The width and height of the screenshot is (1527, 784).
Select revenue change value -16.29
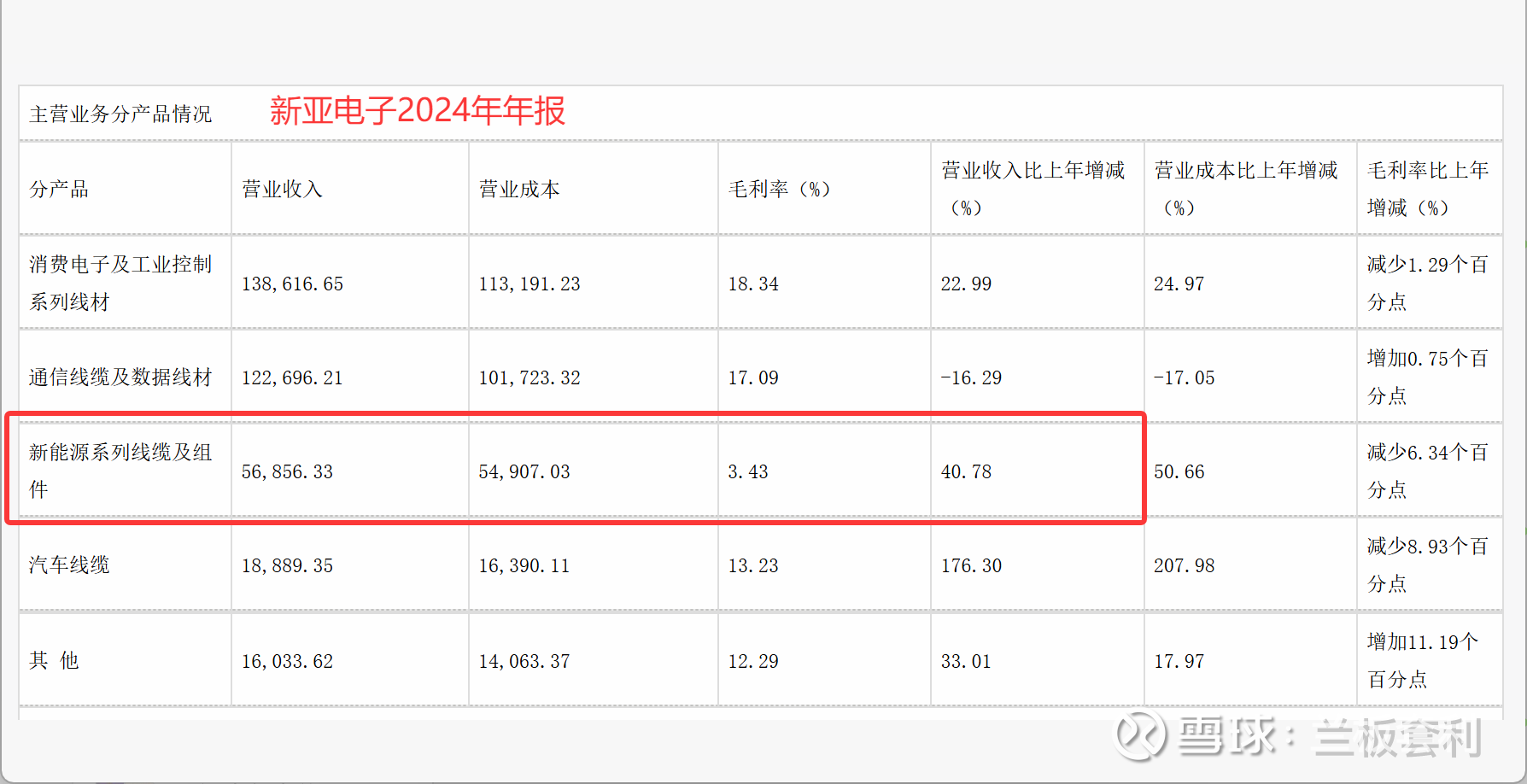tap(971, 377)
